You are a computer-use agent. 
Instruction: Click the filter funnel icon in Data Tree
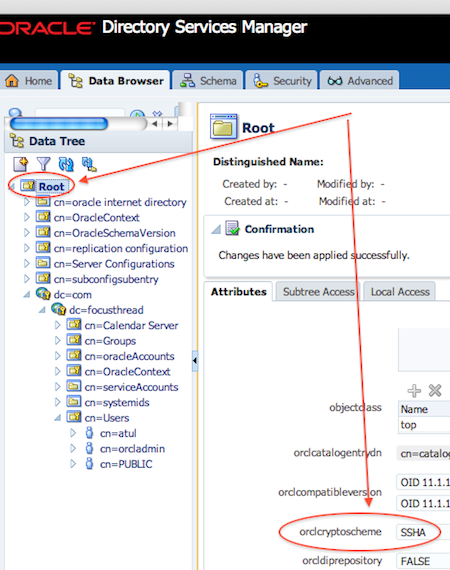44,164
